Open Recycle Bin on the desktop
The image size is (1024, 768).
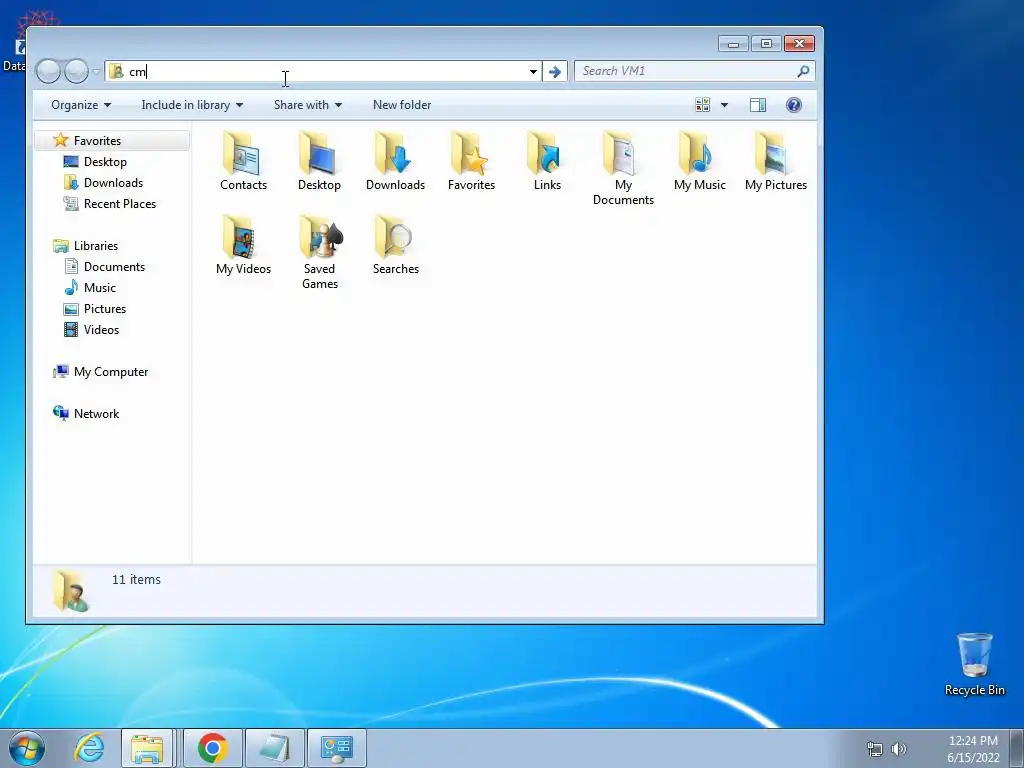coord(974,664)
